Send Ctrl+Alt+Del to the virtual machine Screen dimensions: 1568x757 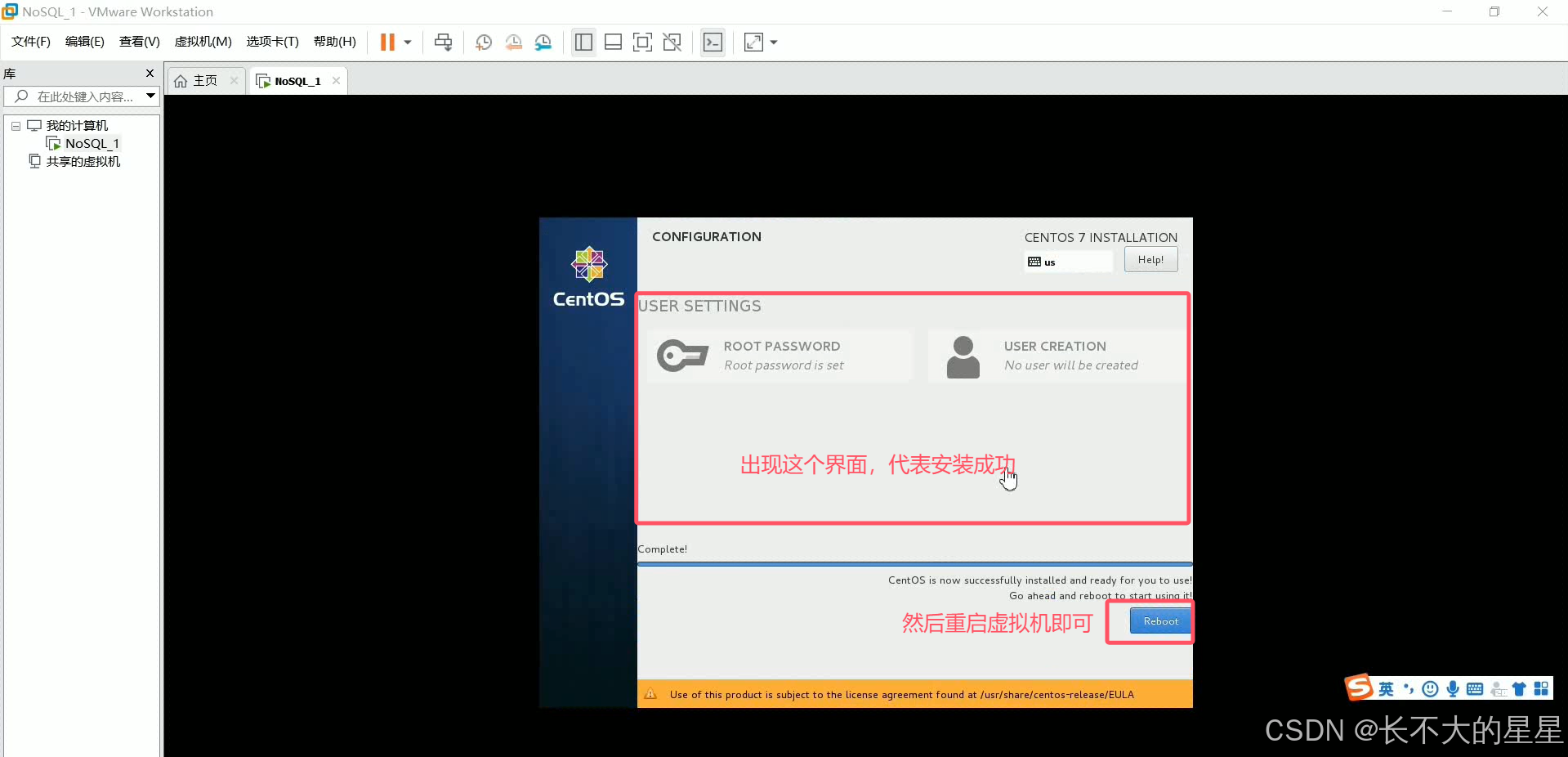pyautogui.click(x=444, y=43)
